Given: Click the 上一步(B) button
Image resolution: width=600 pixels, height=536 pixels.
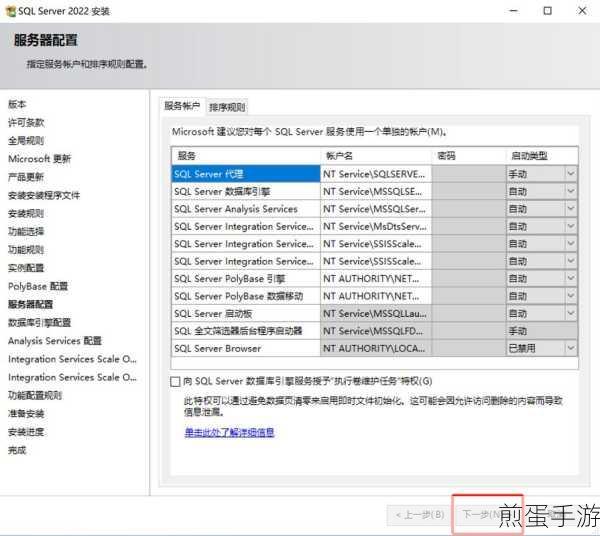Looking at the screenshot, I should [419, 515].
